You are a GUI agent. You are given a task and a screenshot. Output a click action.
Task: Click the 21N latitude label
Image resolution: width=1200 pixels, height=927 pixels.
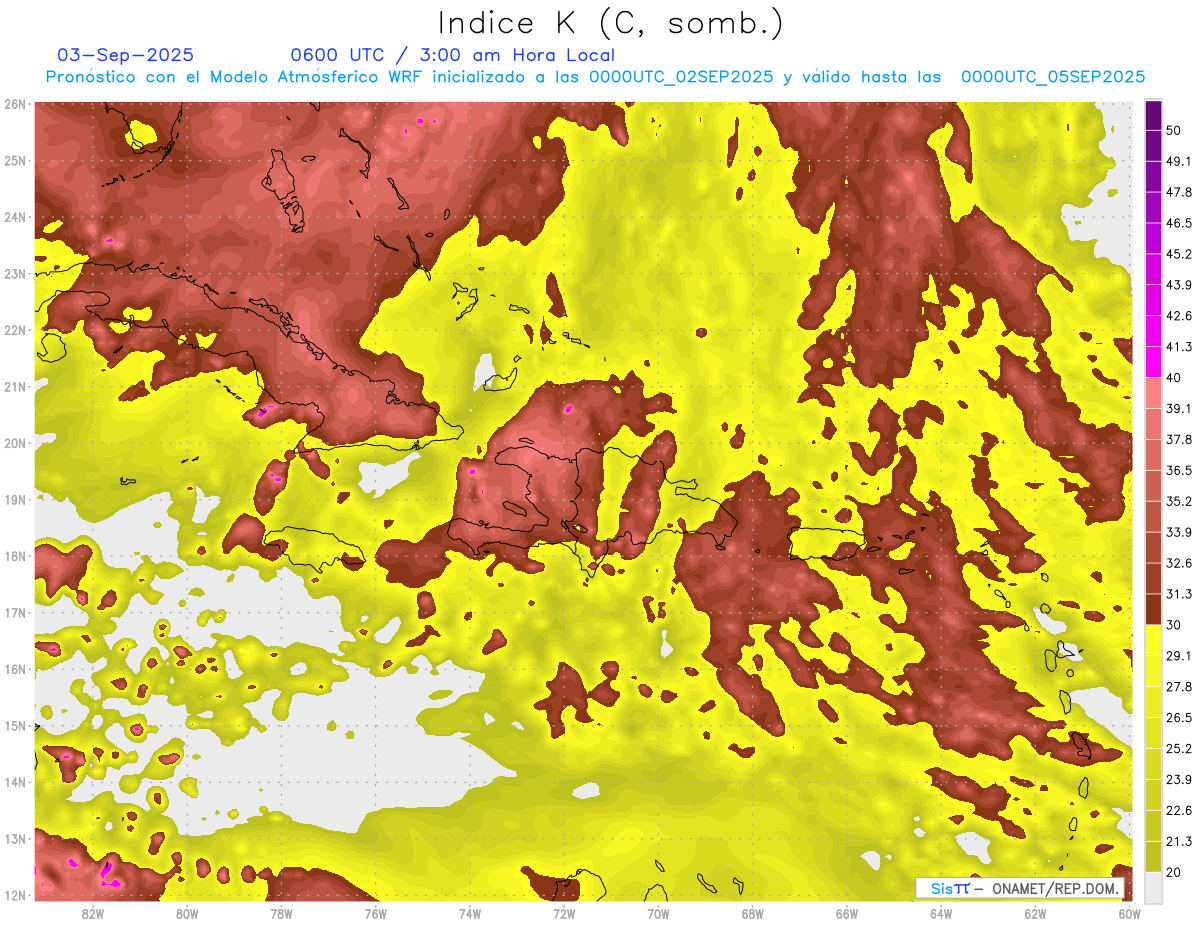coord(14,386)
